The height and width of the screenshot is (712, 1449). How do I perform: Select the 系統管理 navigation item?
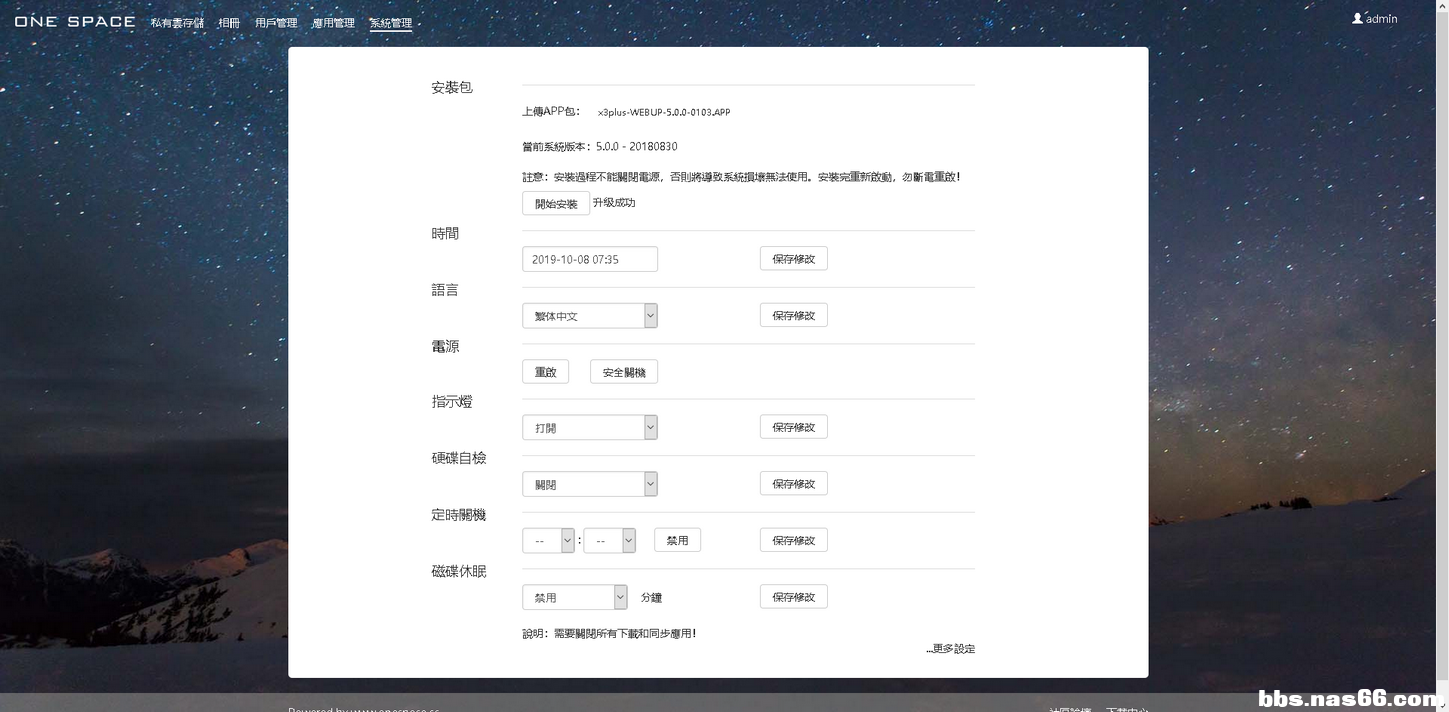coord(390,23)
